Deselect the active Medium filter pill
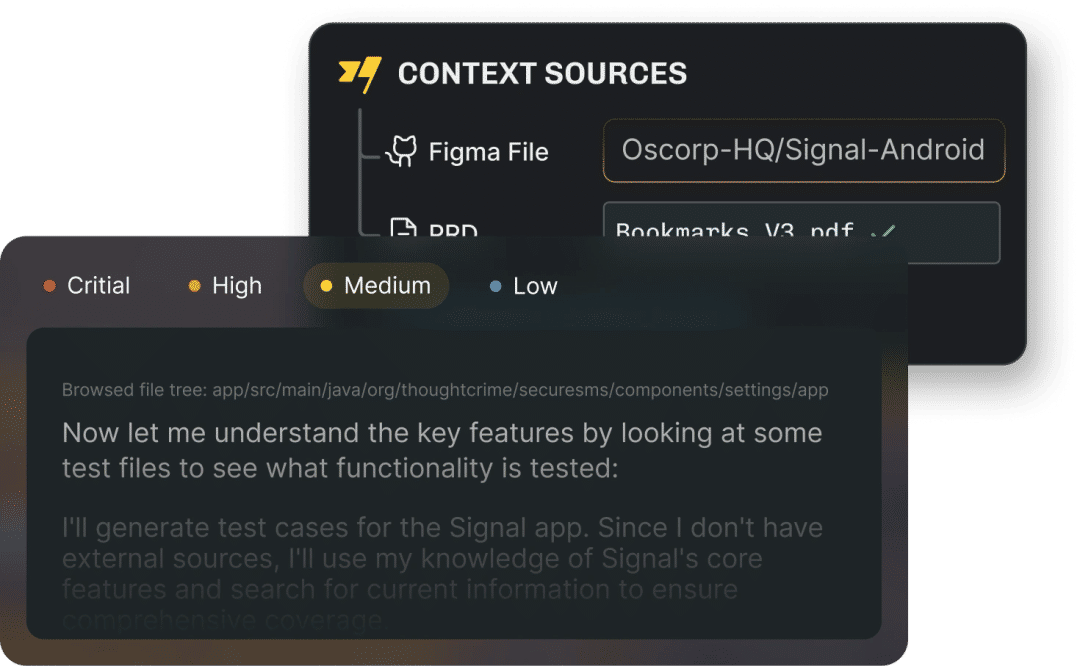Screen dimensions: 1080x666 [x=375, y=286]
